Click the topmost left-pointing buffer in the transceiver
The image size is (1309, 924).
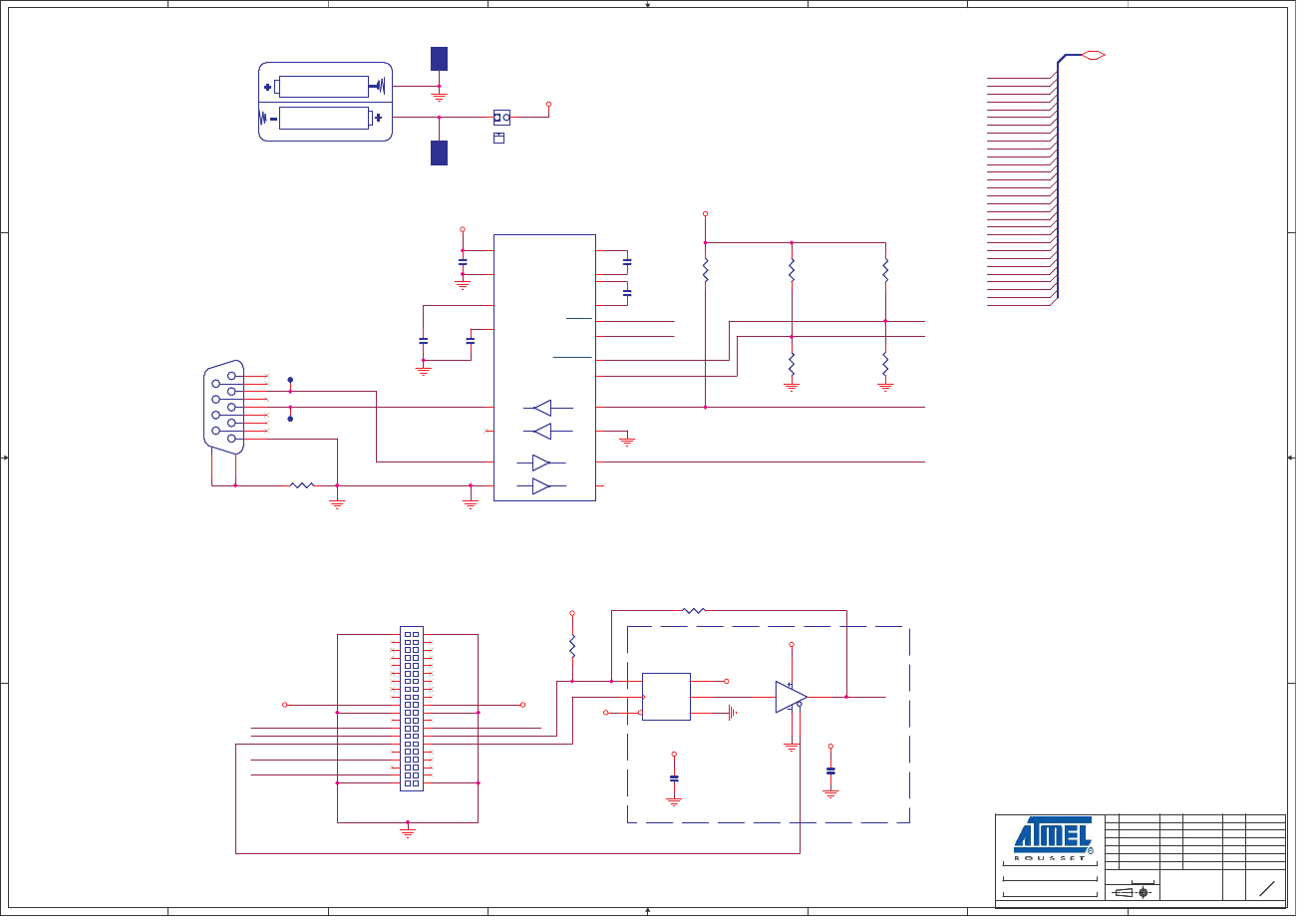pyautogui.click(x=542, y=408)
